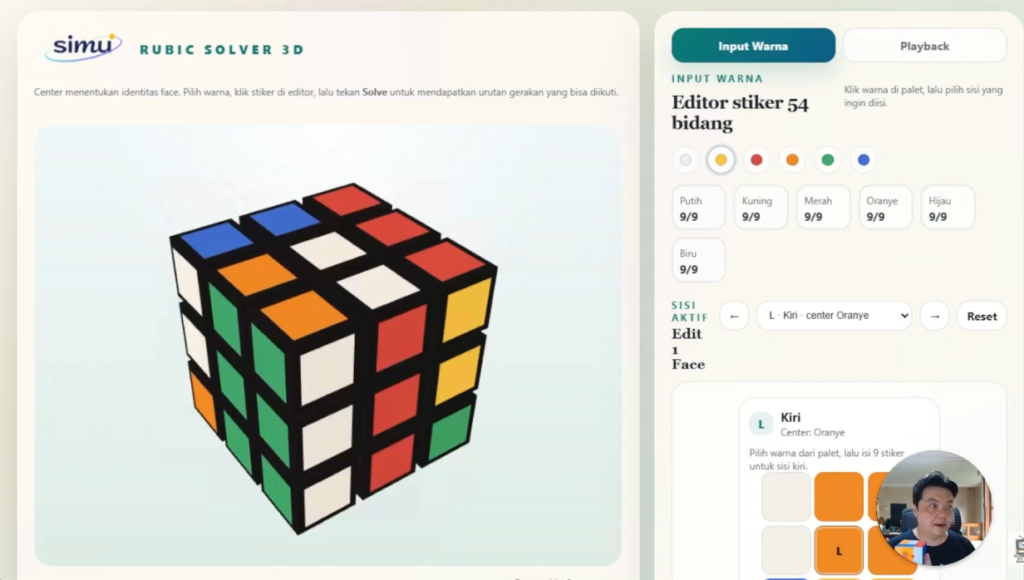Click the simu logo

coord(83,47)
